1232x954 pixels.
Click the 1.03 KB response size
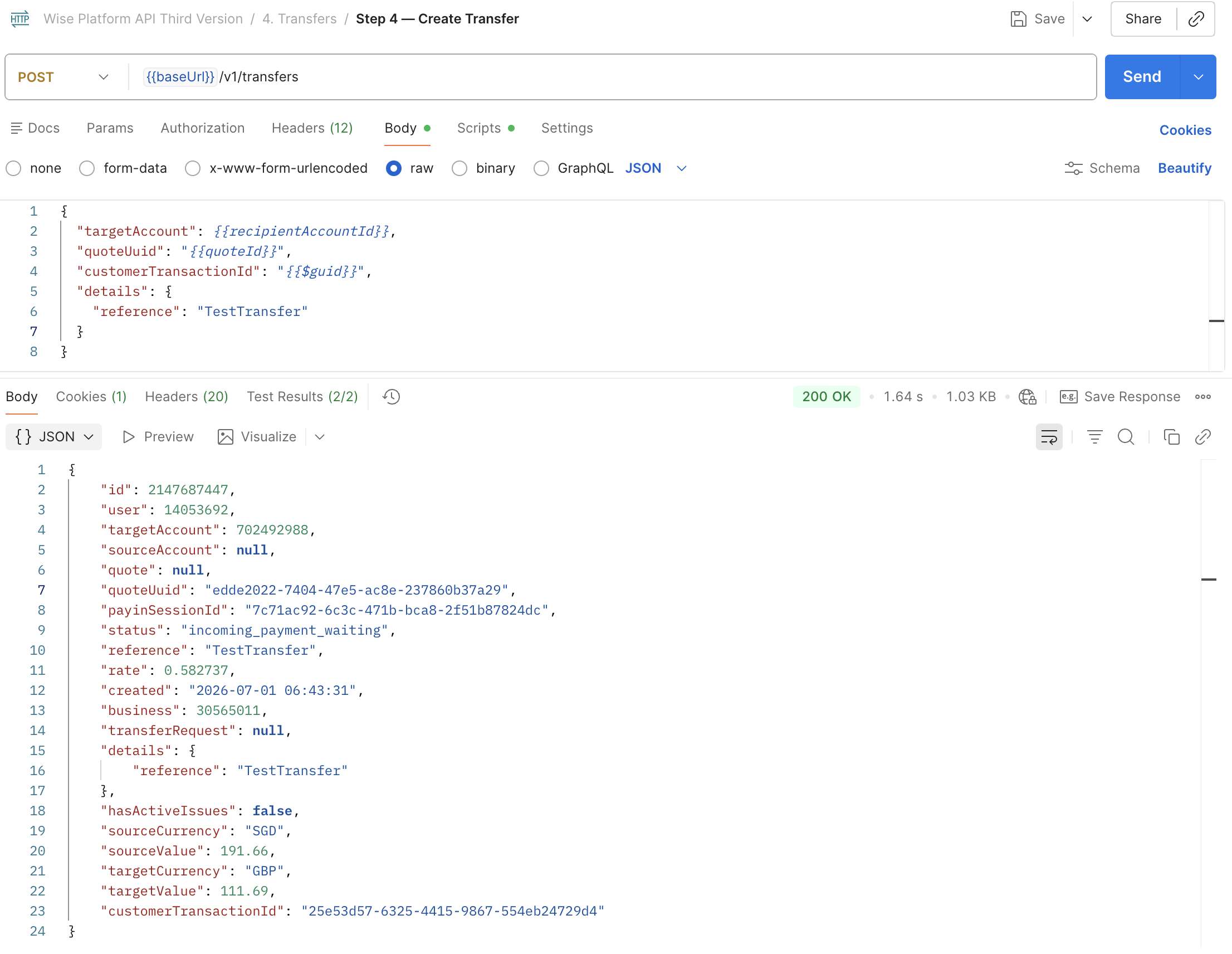[x=970, y=397]
